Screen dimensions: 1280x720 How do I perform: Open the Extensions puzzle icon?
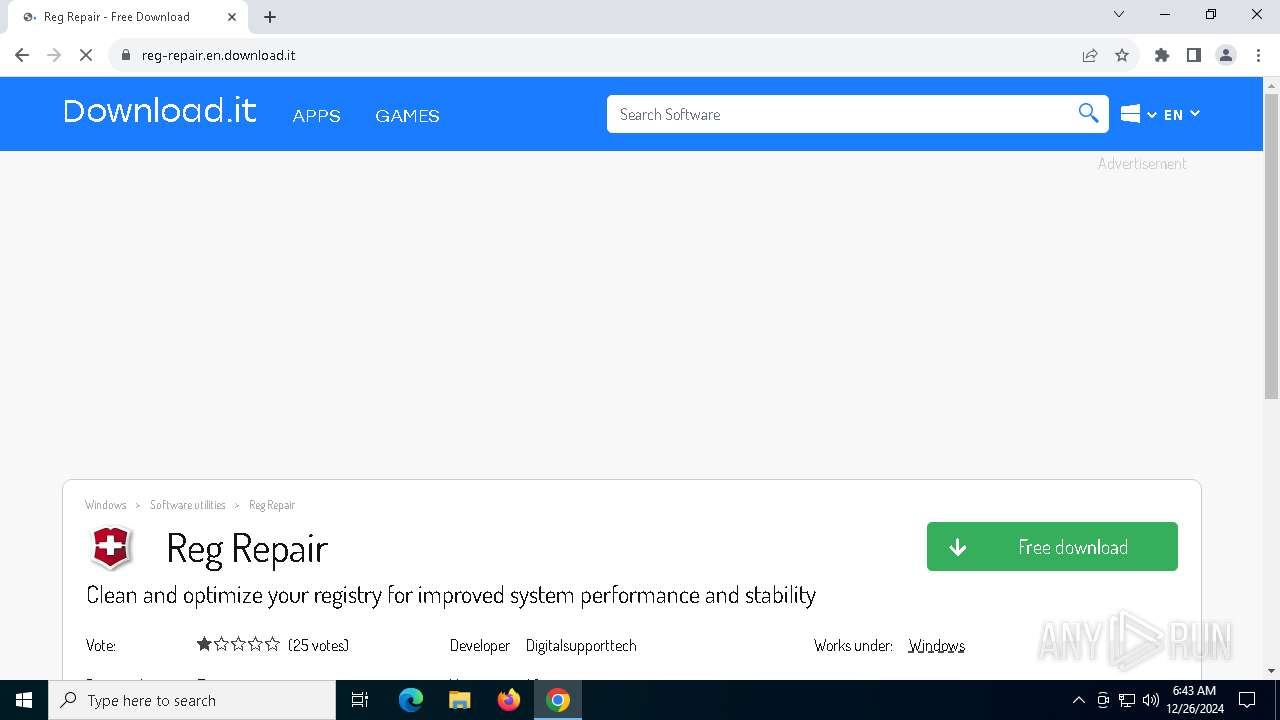[1162, 55]
